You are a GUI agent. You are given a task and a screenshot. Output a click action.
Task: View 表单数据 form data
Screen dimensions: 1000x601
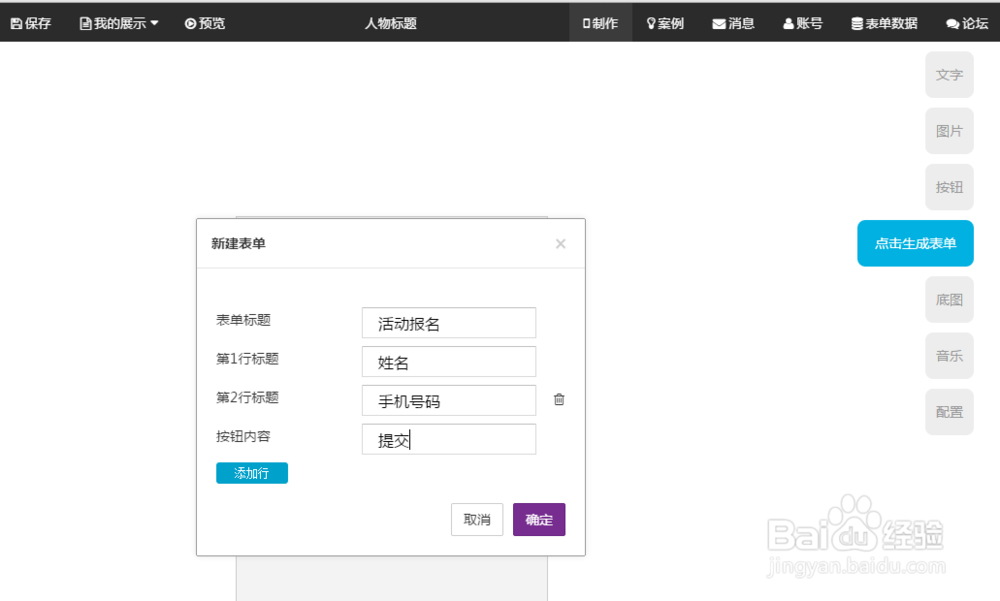click(883, 23)
